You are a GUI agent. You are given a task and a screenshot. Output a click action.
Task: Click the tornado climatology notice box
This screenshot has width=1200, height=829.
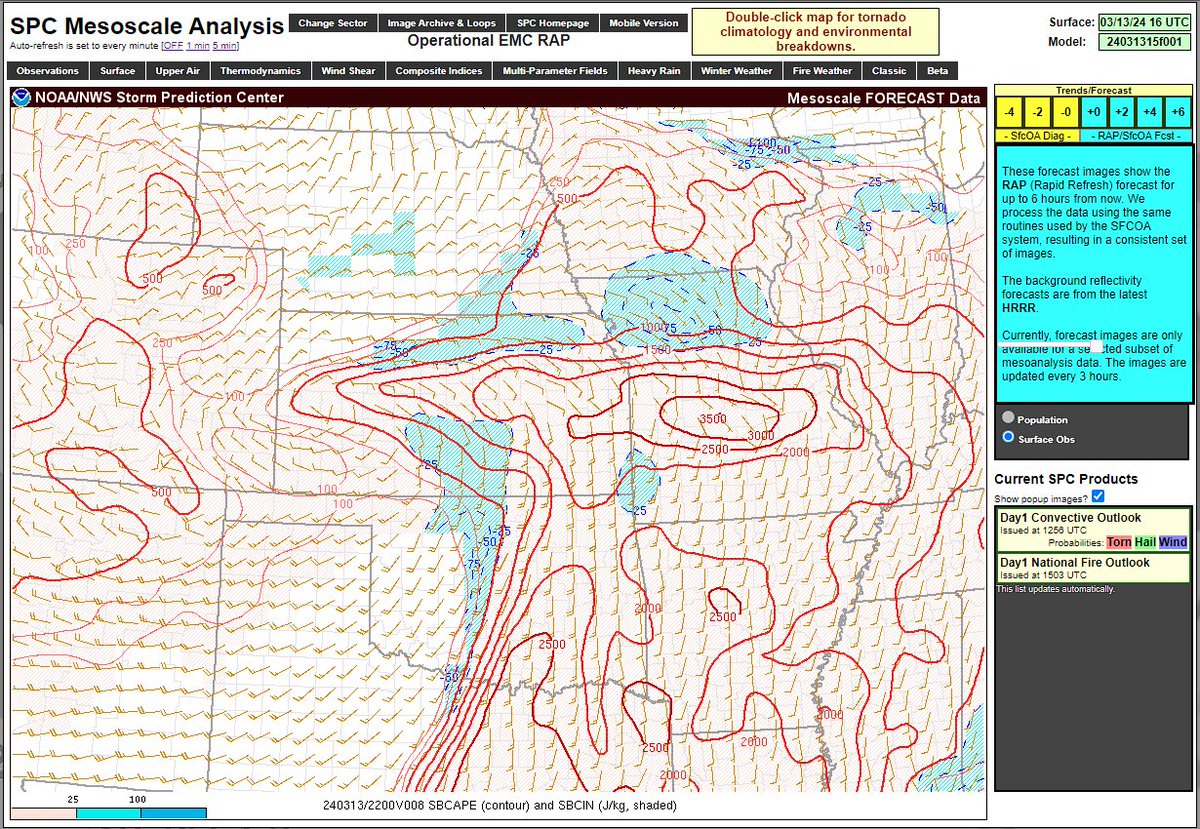point(815,32)
